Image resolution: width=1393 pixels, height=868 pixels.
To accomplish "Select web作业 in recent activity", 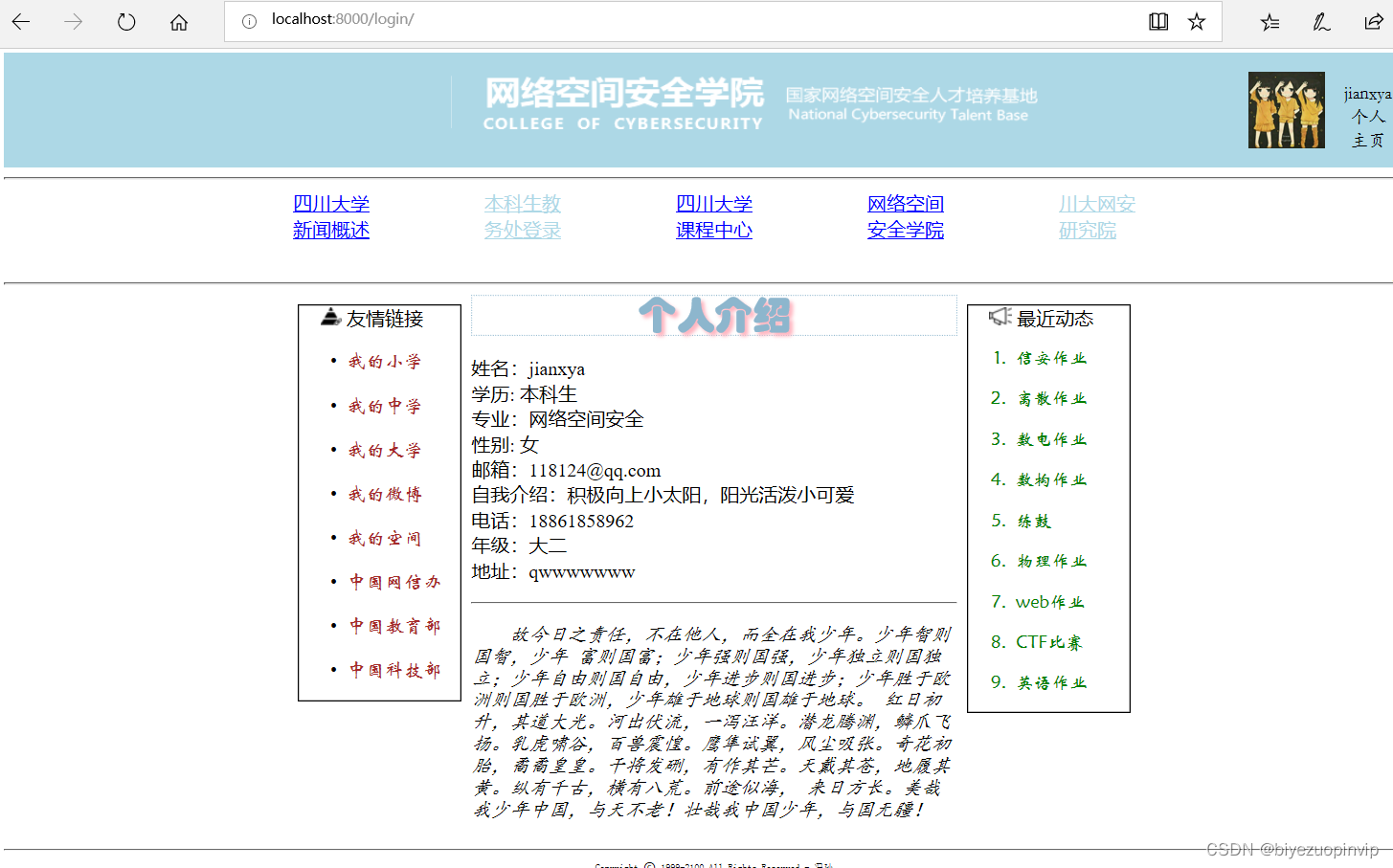I will pos(1050,602).
